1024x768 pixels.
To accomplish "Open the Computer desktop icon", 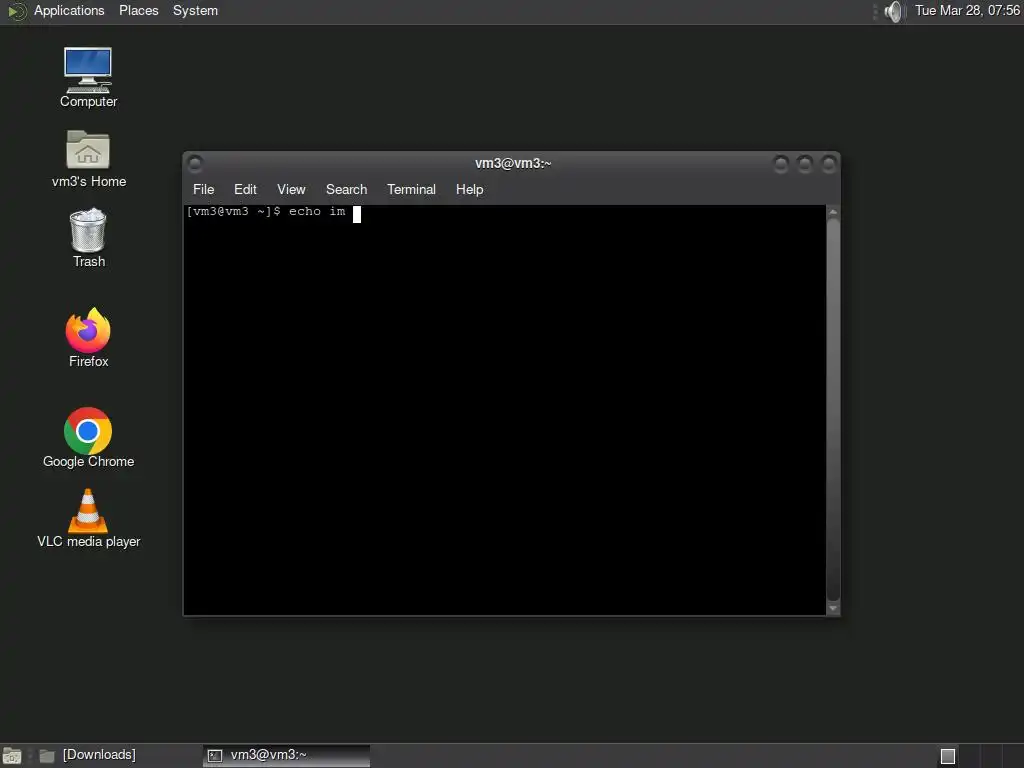I will [88, 77].
